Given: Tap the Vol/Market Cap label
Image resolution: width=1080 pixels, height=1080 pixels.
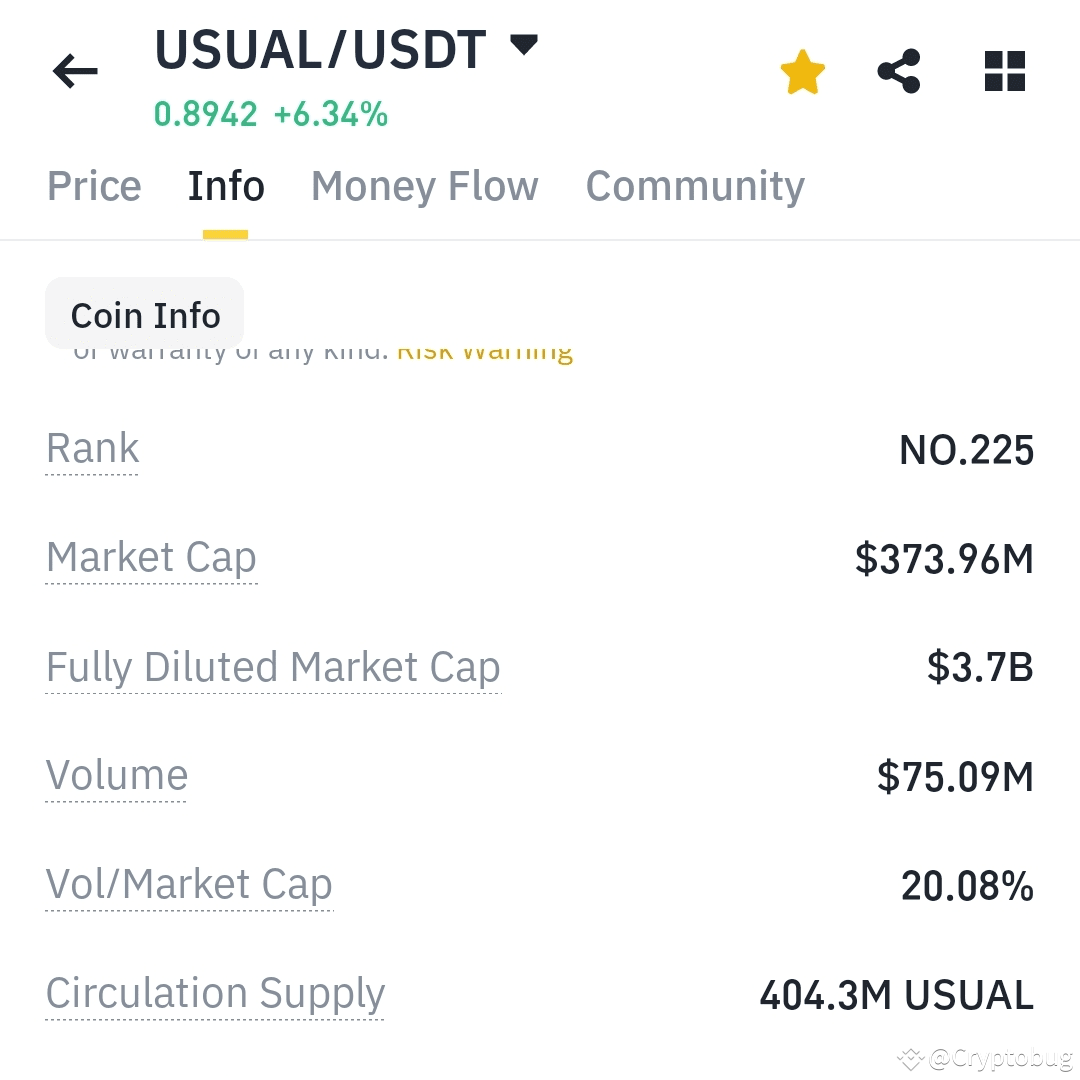Looking at the screenshot, I should point(189,885).
